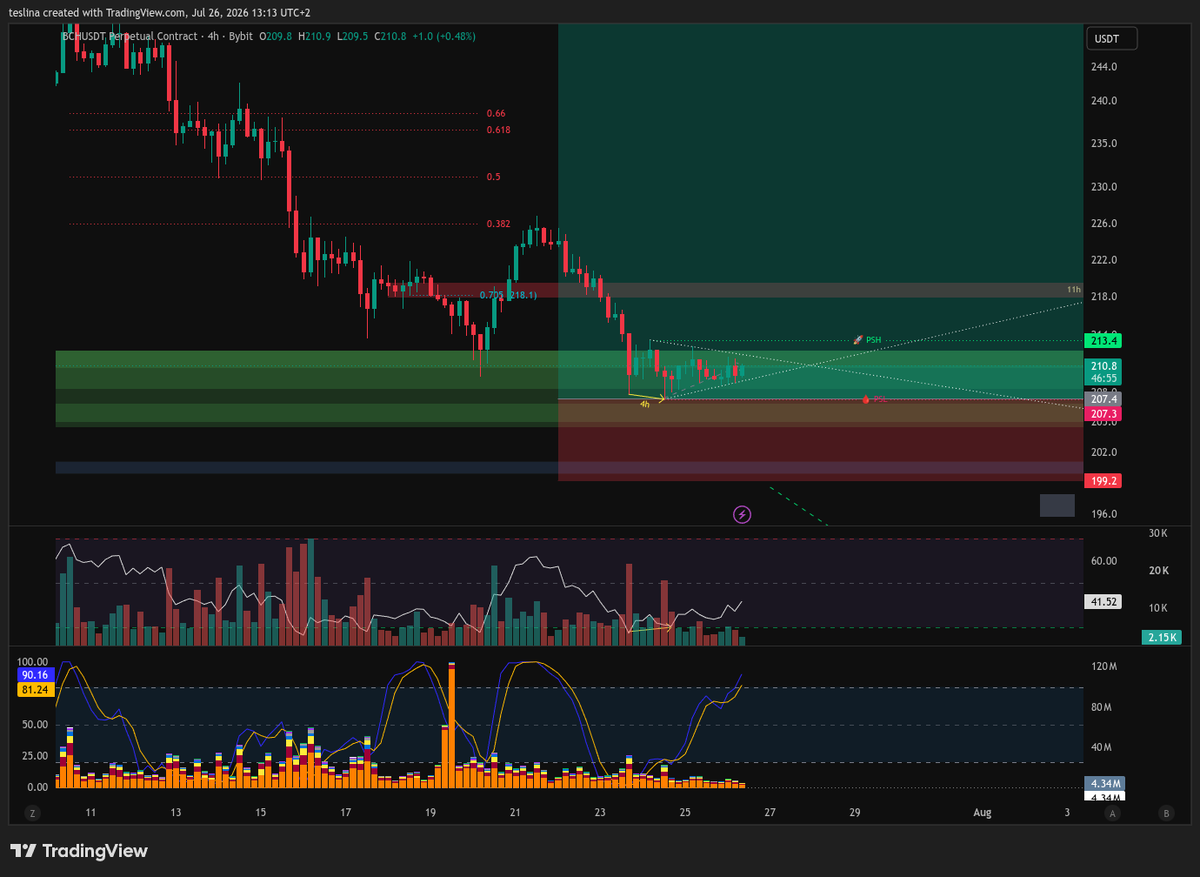Toggle the A auto-scale button
1200x877 pixels.
click(x=1112, y=813)
